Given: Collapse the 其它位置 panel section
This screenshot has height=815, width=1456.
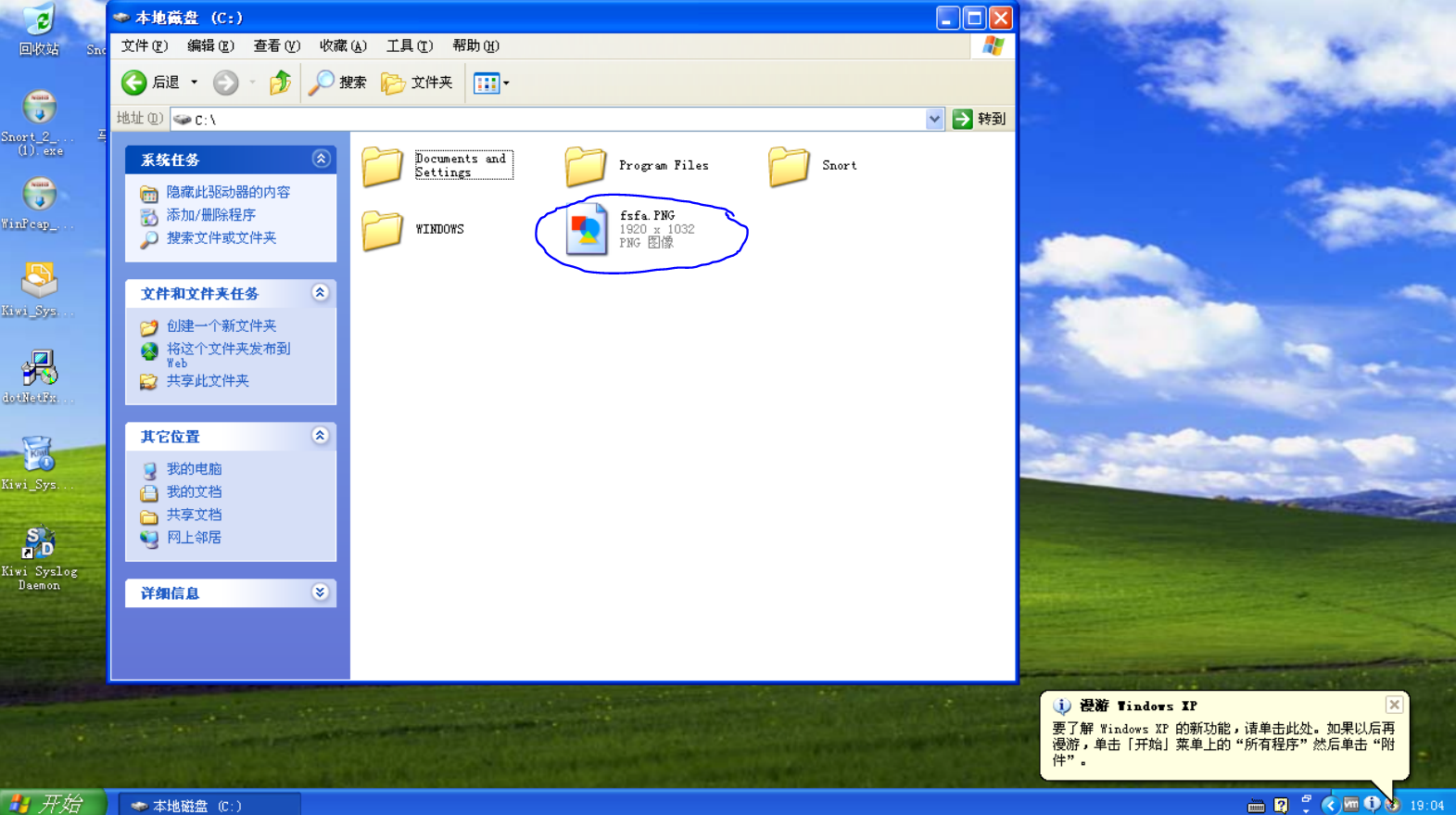Looking at the screenshot, I should pyautogui.click(x=321, y=436).
